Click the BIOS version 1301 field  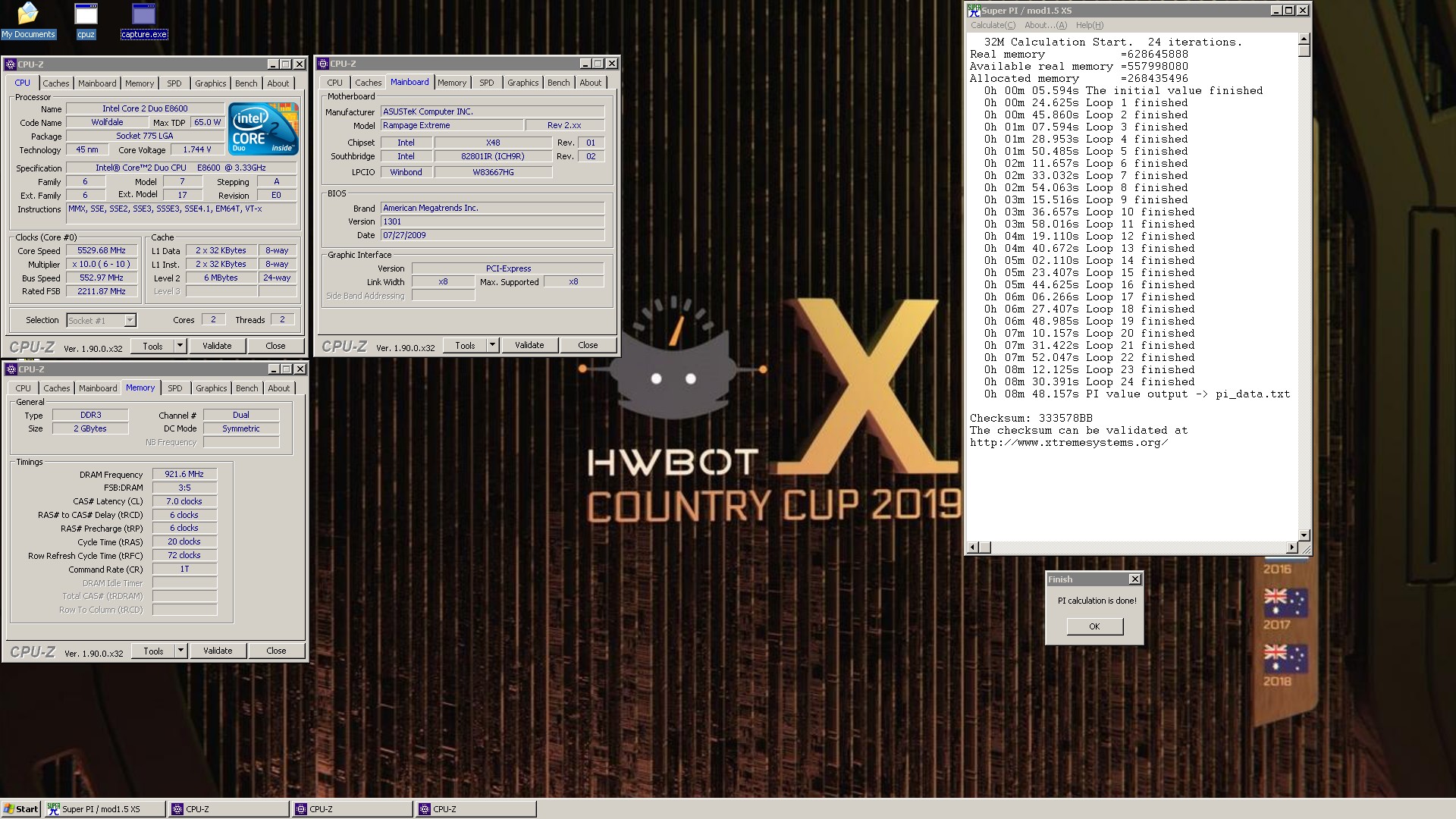click(x=492, y=221)
